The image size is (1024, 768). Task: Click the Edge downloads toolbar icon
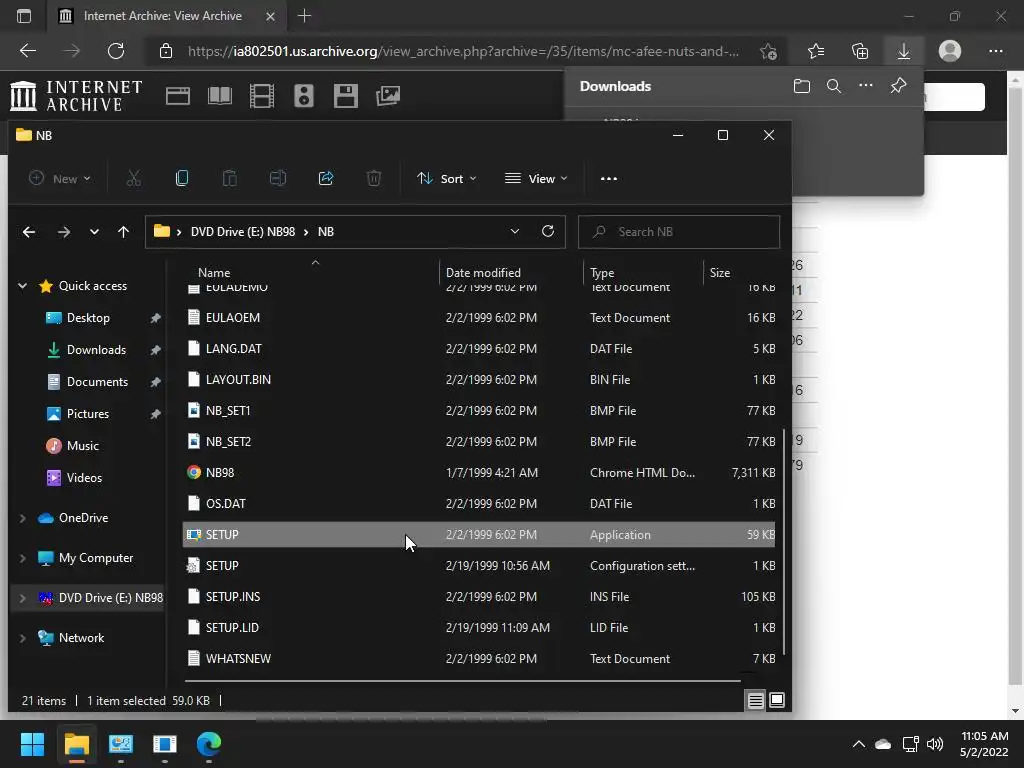coord(904,51)
